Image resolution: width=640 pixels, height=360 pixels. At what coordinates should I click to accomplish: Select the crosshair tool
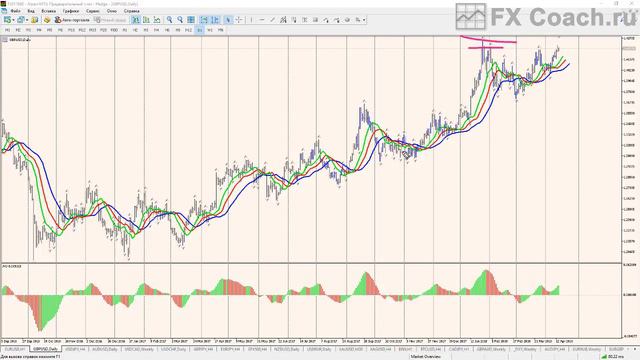(239, 20)
